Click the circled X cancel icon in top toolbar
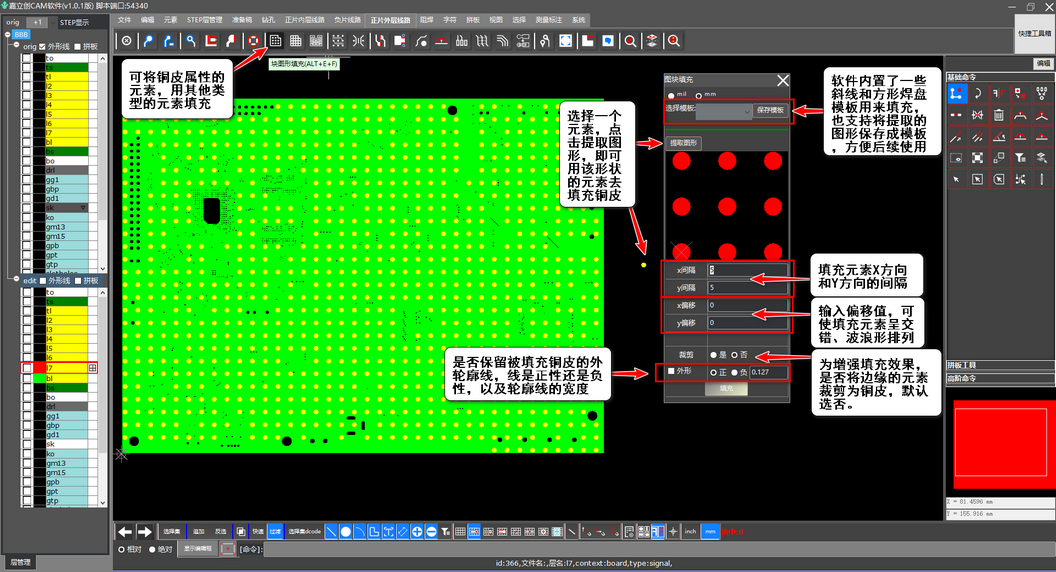 tap(127, 41)
